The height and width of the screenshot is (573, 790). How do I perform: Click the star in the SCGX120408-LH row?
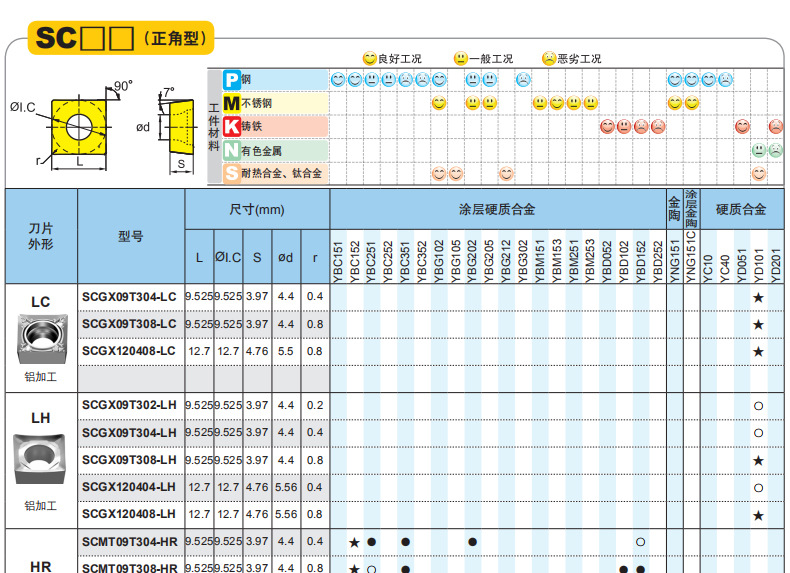click(758, 516)
